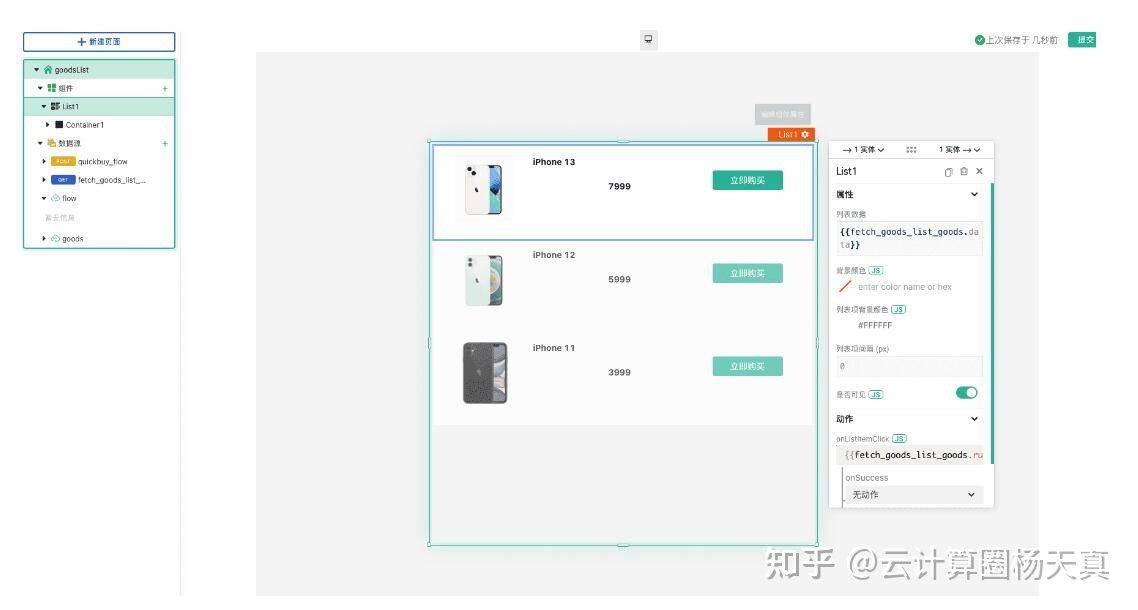Click the plus icon next to 组件 to add component
The width and height of the screenshot is (1138, 610).
tap(164, 88)
